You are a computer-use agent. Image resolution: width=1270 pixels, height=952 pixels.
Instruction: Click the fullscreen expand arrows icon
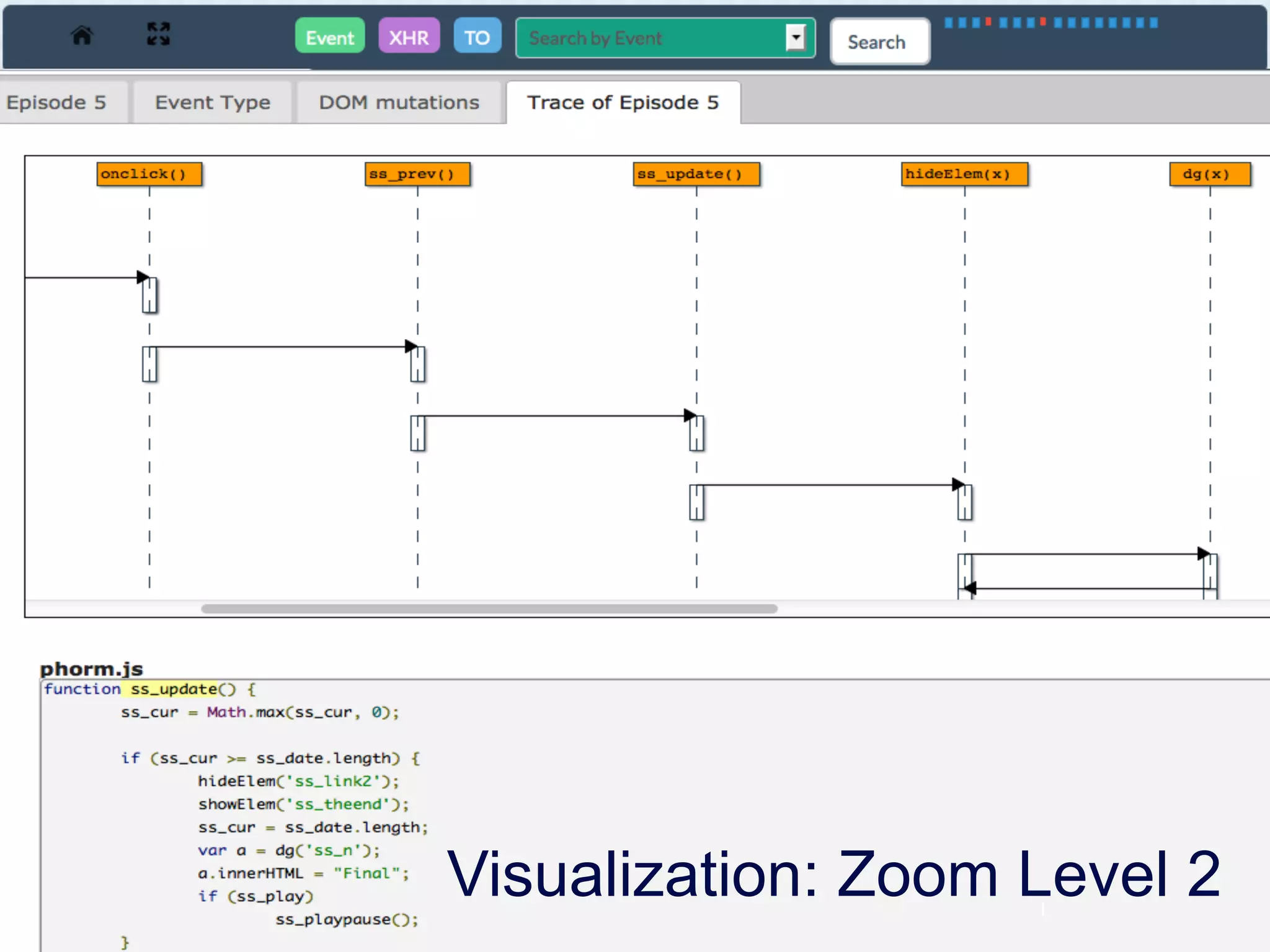(158, 34)
